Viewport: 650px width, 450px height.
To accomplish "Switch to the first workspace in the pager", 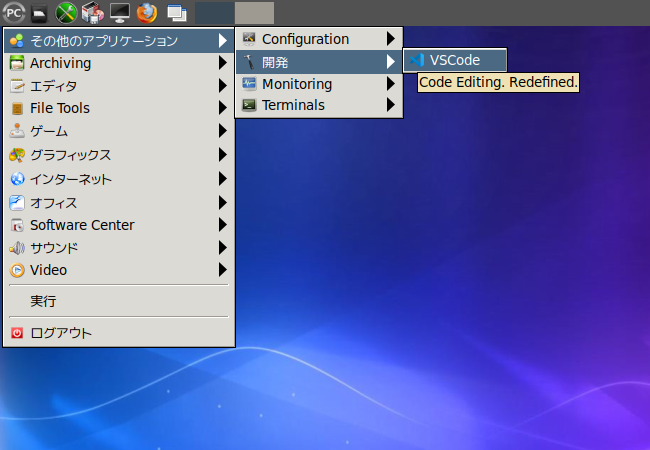I will coord(214,13).
